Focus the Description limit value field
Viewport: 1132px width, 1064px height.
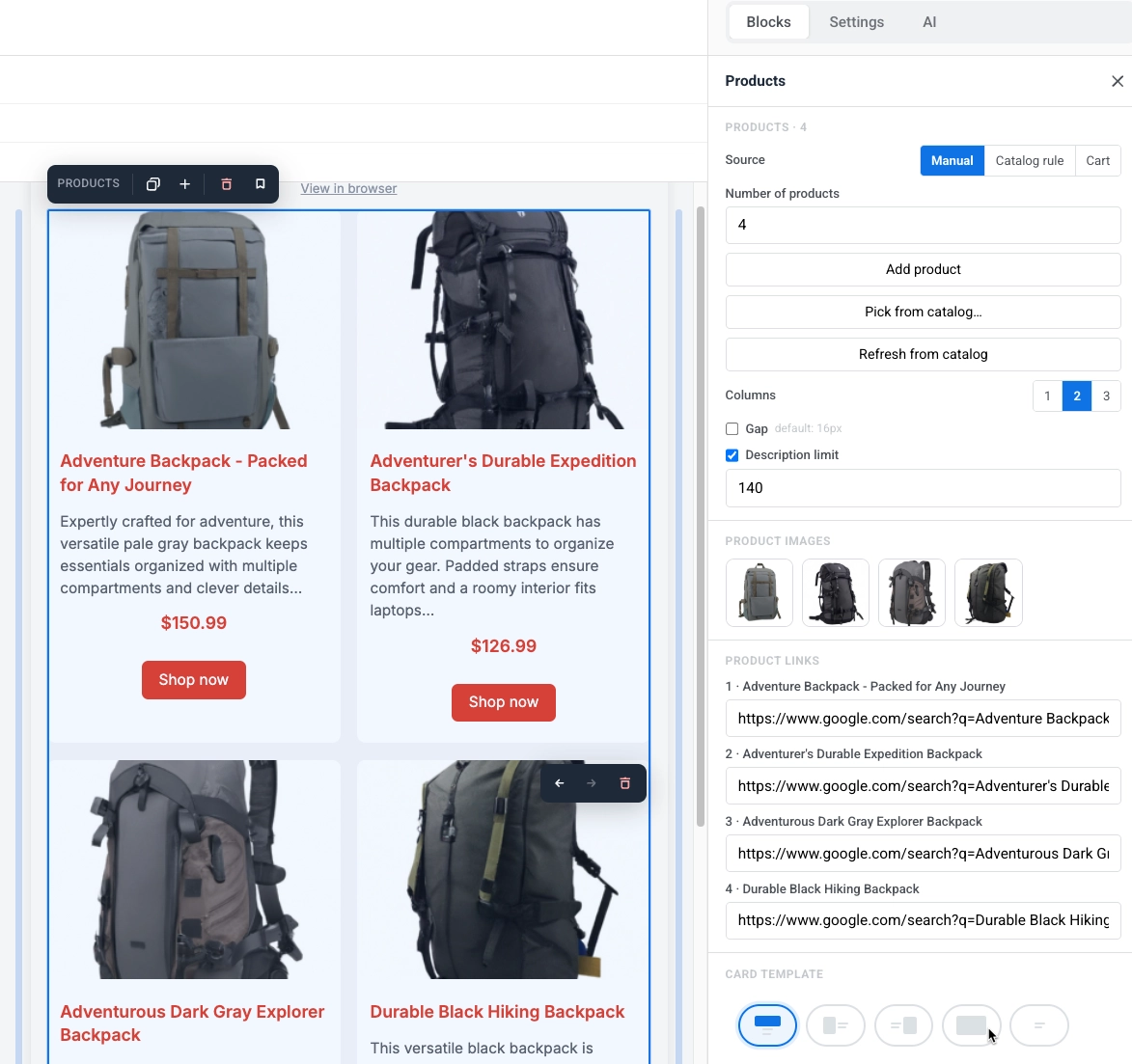(923, 488)
